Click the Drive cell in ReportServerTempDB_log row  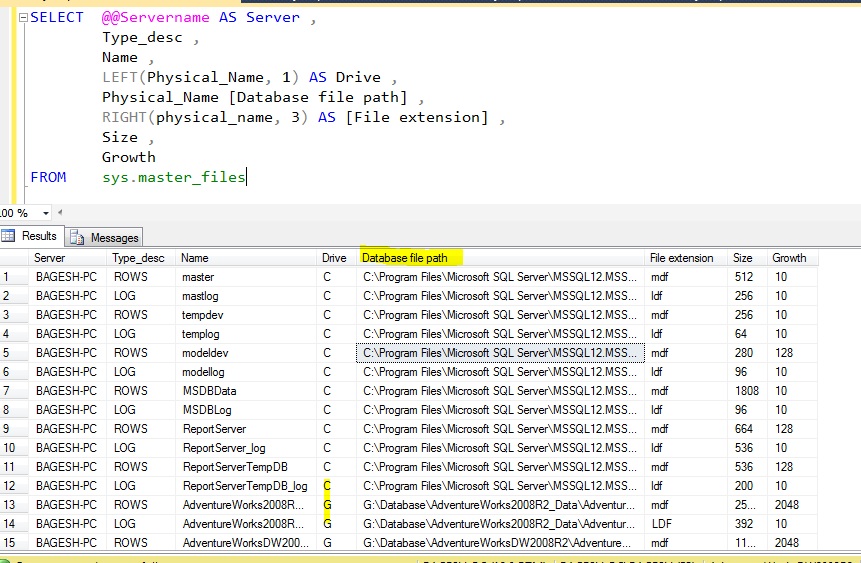[336, 486]
